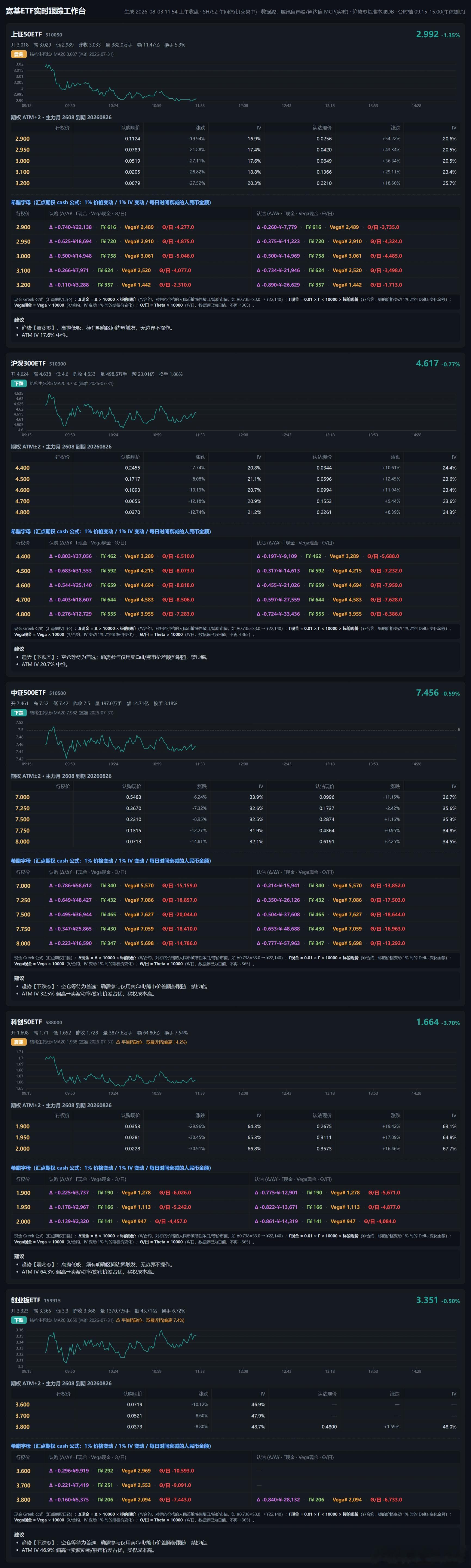Click the 沪深300ETF price 4.617
This screenshot has width=471, height=1568.
click(x=427, y=363)
